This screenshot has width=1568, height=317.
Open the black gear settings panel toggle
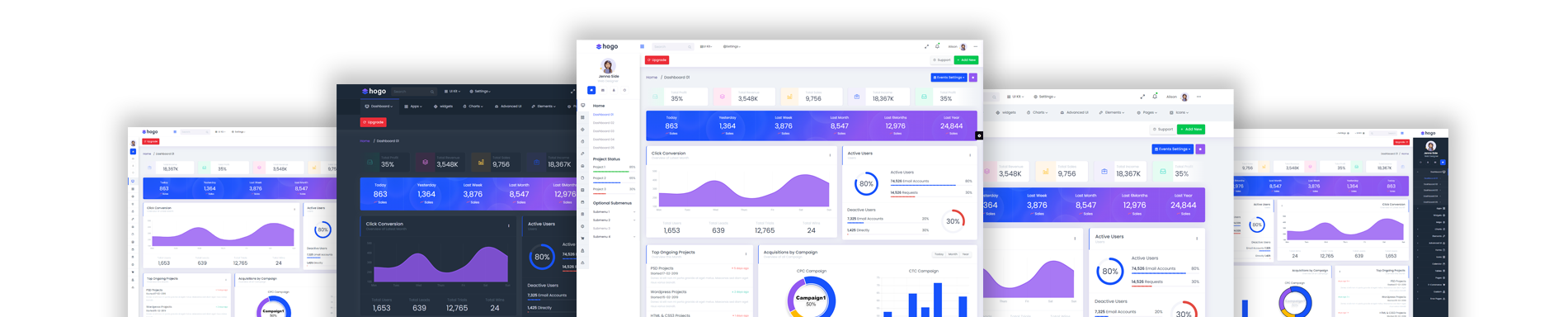pyautogui.click(x=979, y=135)
